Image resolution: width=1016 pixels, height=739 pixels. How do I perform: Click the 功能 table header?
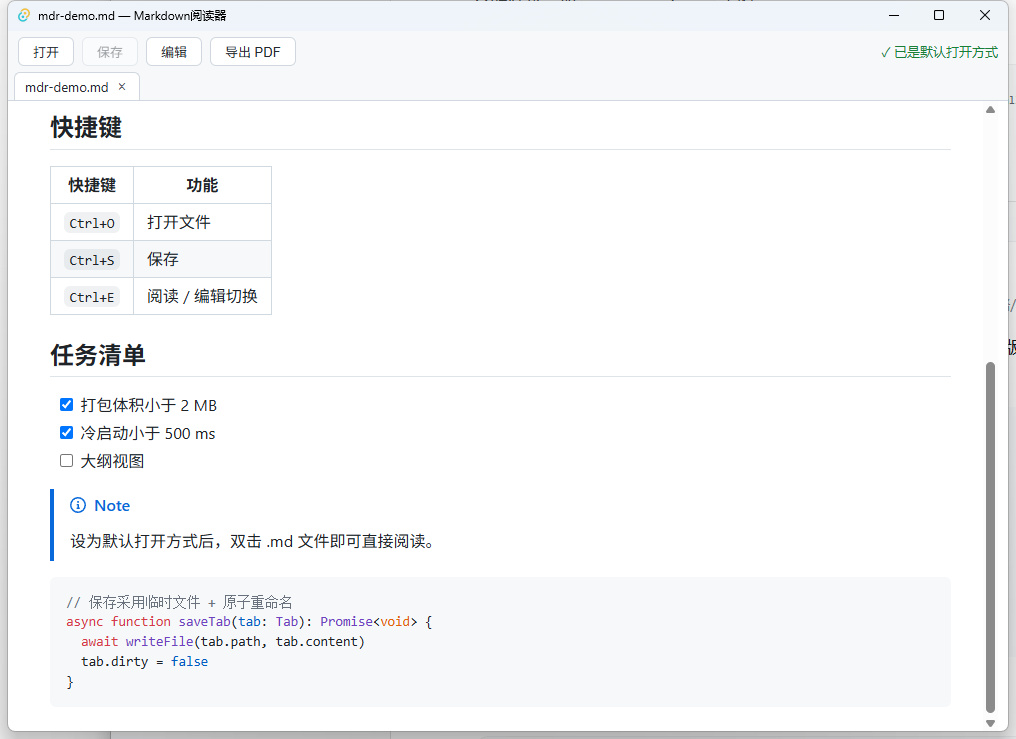[x=202, y=185]
